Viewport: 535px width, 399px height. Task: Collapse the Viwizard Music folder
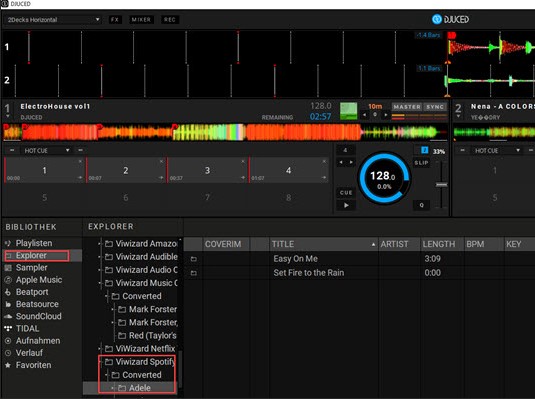point(99,283)
